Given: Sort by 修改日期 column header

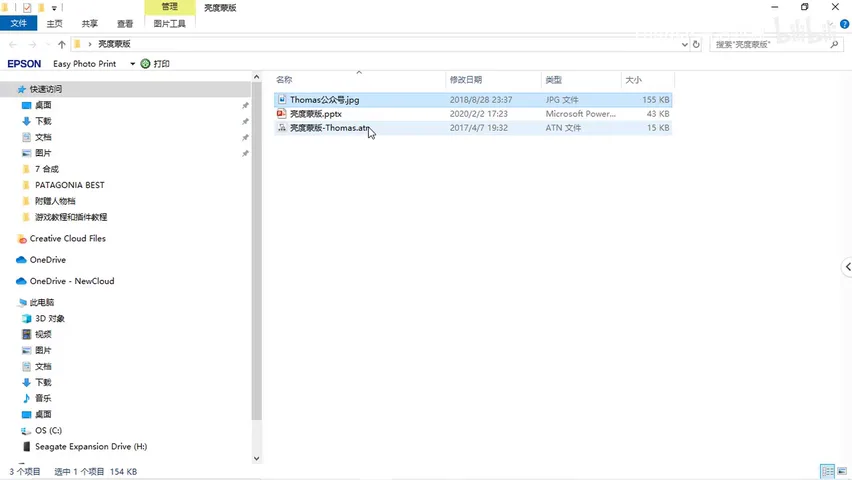Looking at the screenshot, I should tap(466, 80).
